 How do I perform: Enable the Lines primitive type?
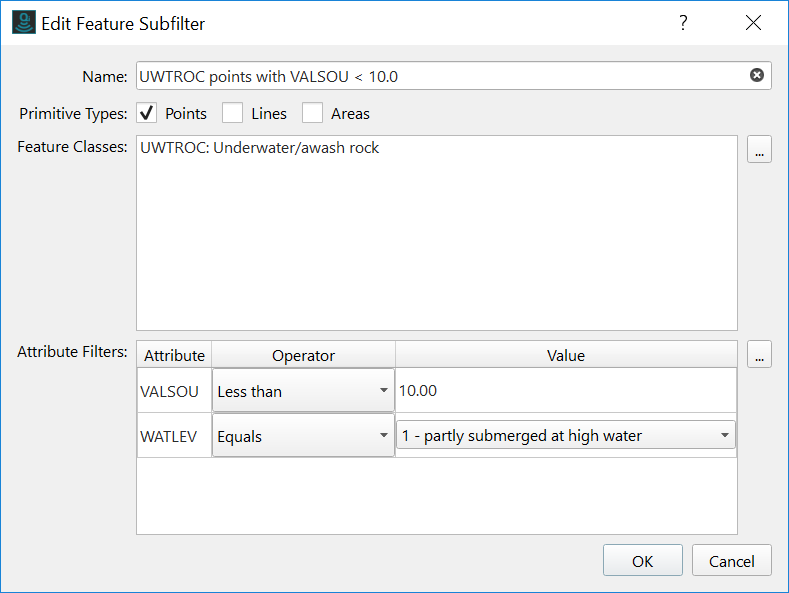click(232, 113)
